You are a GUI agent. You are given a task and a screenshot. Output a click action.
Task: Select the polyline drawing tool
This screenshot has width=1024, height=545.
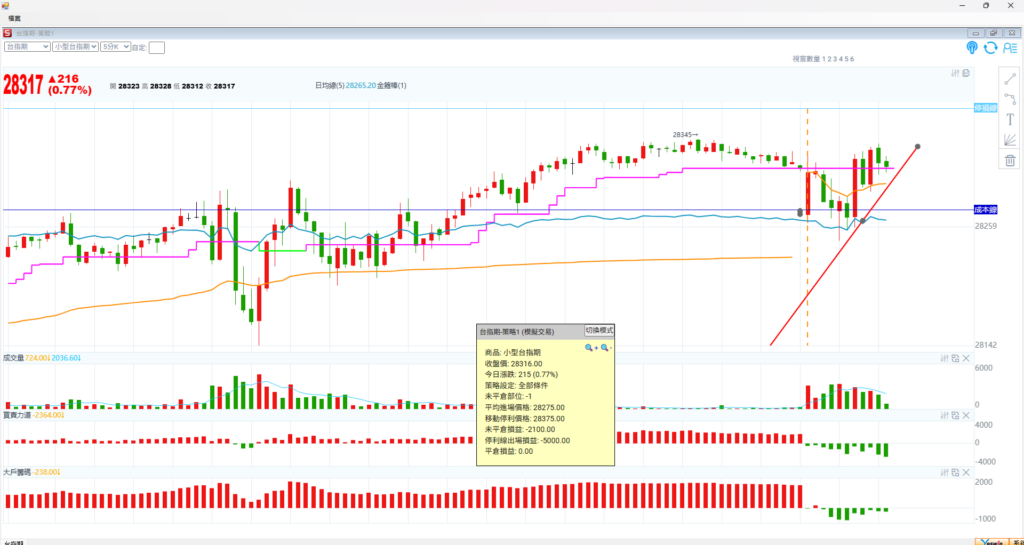[1010, 99]
